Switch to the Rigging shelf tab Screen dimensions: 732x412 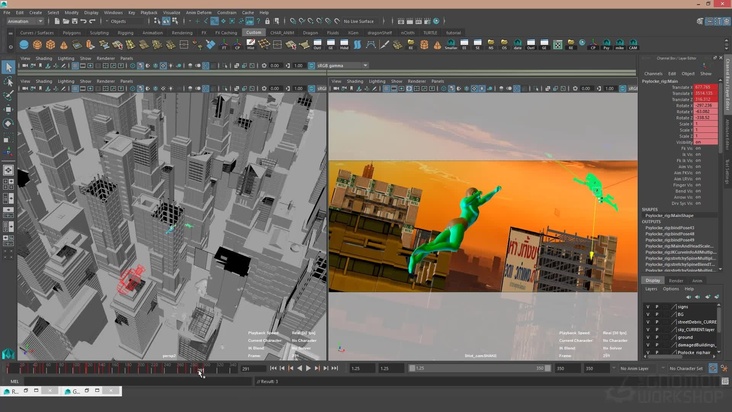pyautogui.click(x=125, y=32)
